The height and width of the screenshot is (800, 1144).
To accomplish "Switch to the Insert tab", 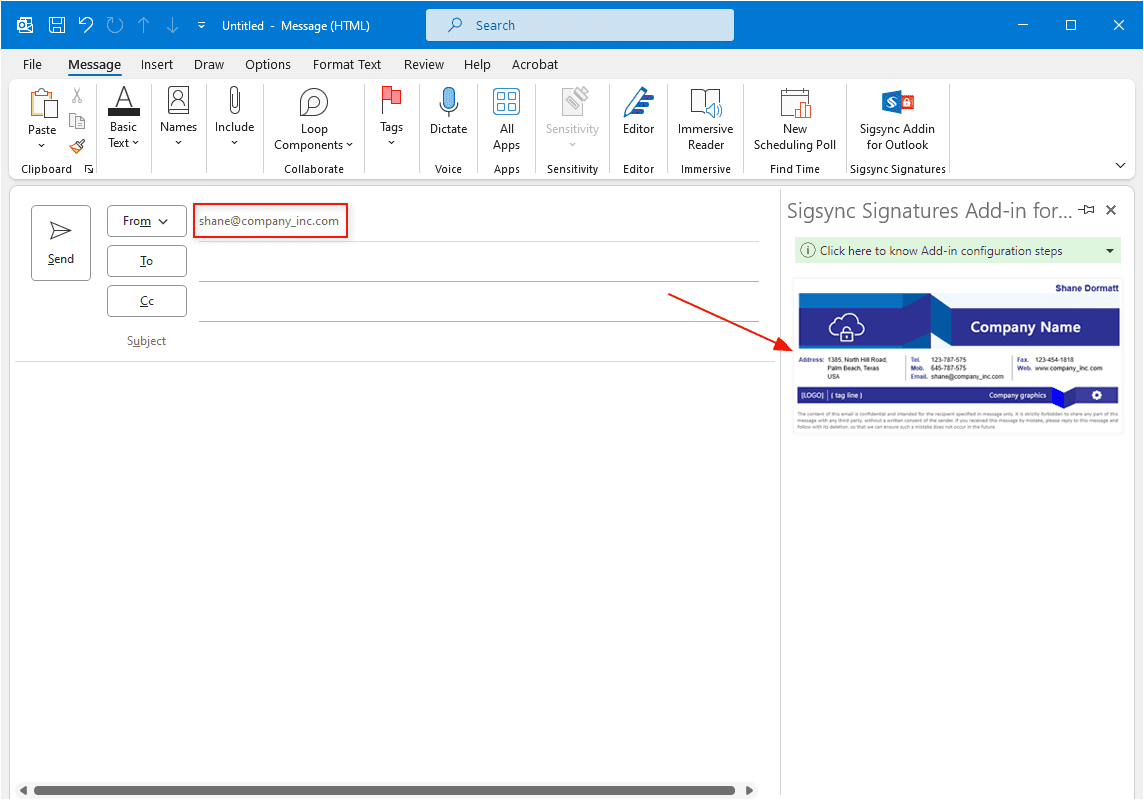I will tap(157, 64).
